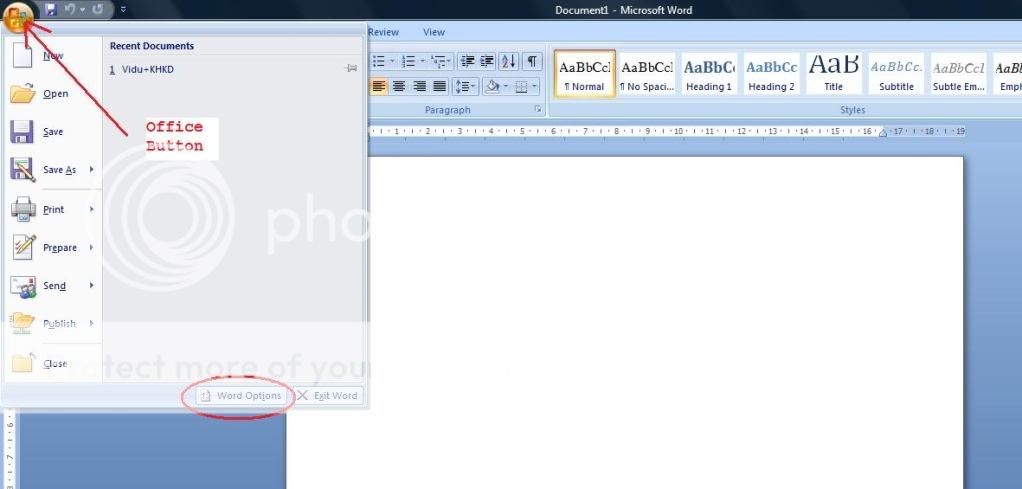
Task: Pin the Vidu+KHKD recent document
Action: (351, 68)
